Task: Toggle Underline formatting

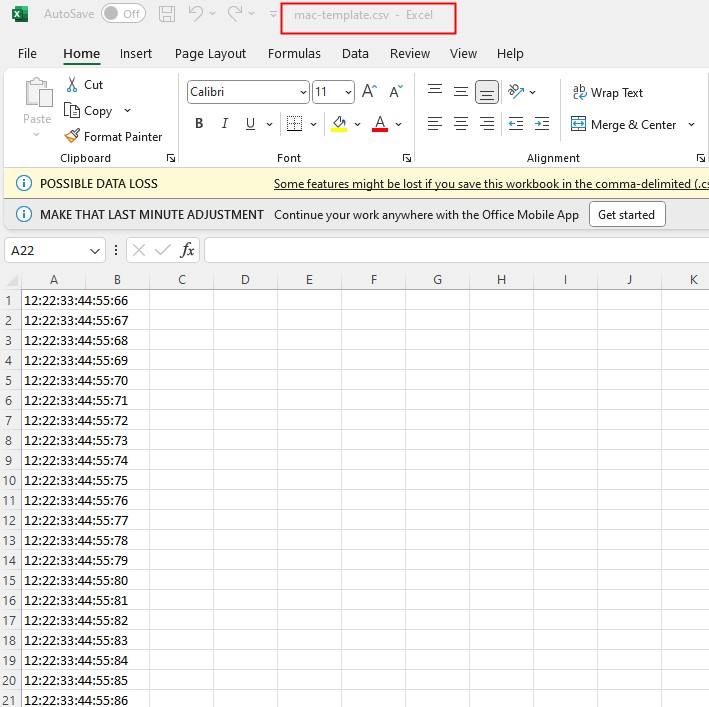Action: [x=251, y=123]
